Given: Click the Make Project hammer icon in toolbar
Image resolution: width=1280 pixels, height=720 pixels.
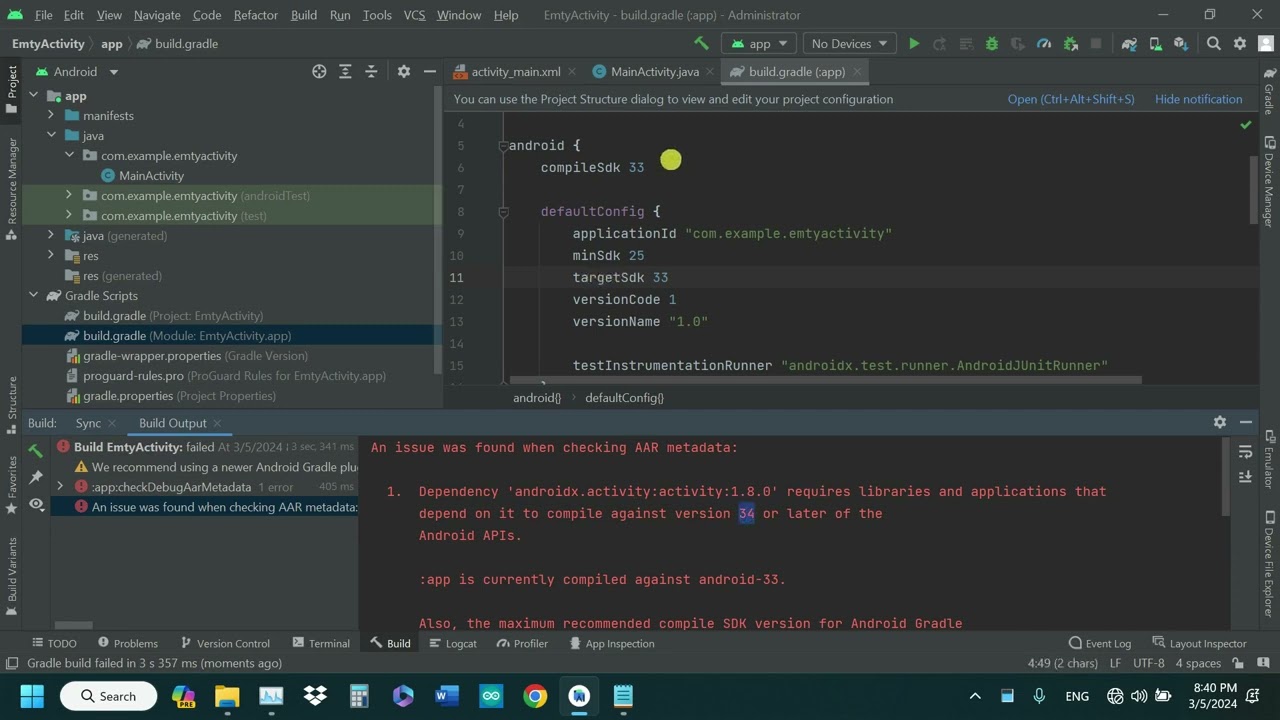Looking at the screenshot, I should pyautogui.click(x=701, y=43).
